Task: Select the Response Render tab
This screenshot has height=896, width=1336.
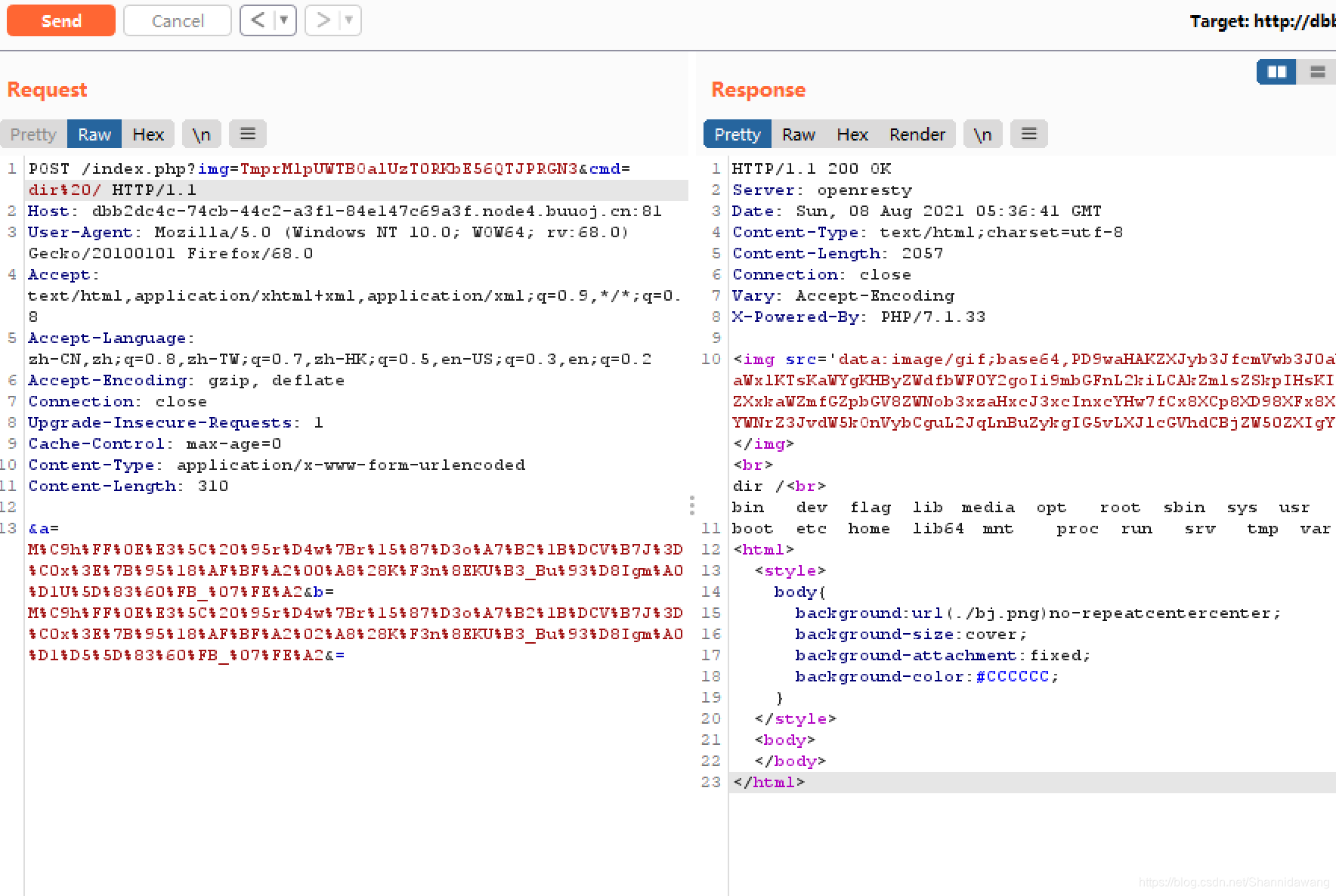Action: click(917, 134)
